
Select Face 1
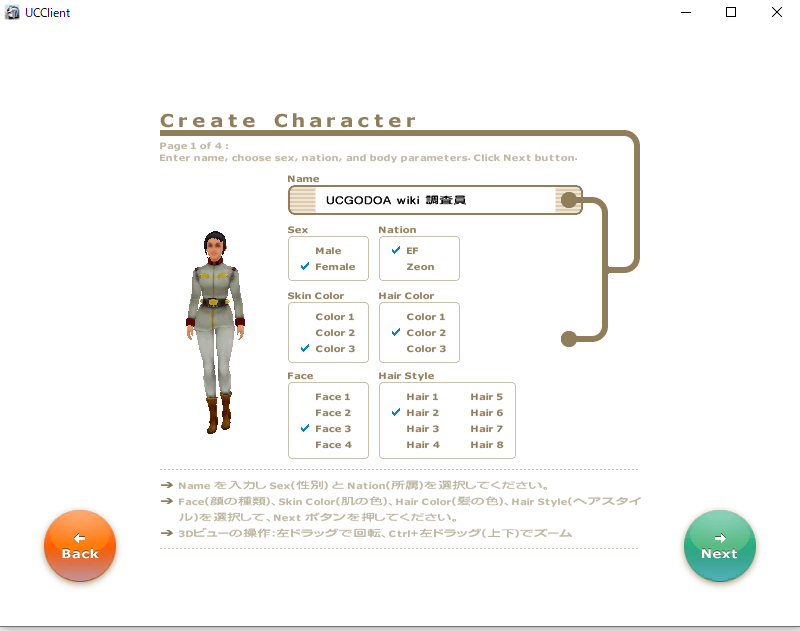(x=333, y=396)
